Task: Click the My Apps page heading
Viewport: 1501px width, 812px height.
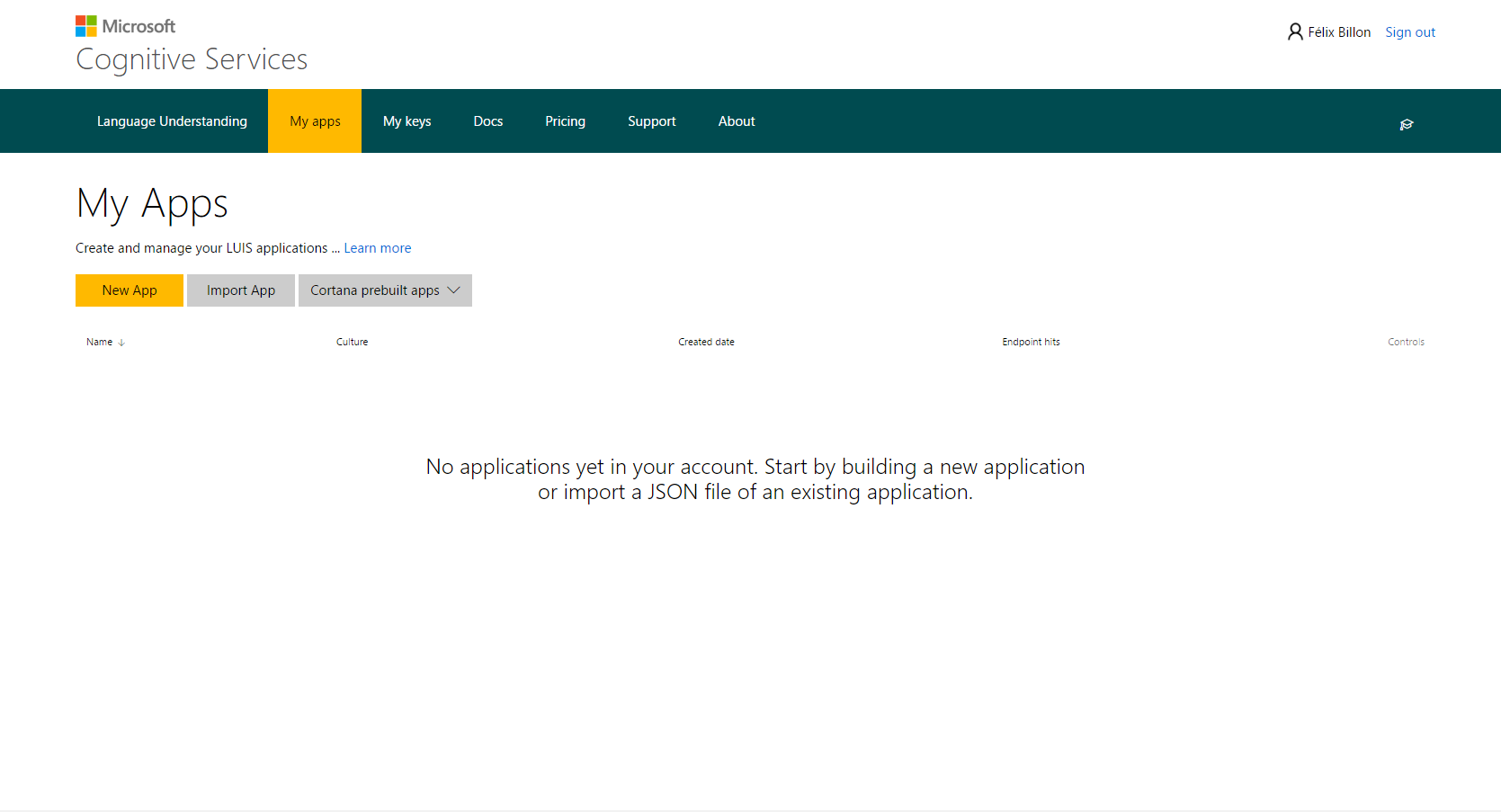Action: [x=152, y=204]
